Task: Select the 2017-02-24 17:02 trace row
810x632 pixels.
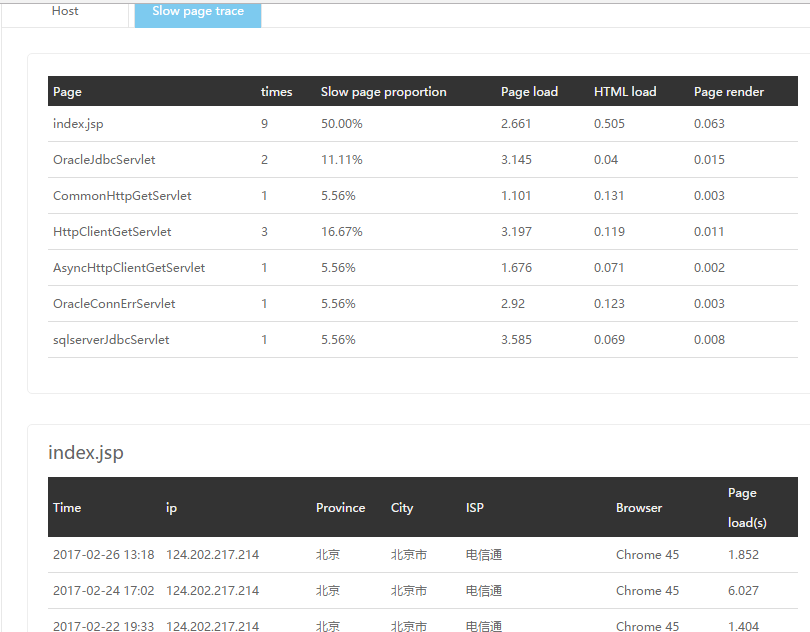Action: coord(103,591)
